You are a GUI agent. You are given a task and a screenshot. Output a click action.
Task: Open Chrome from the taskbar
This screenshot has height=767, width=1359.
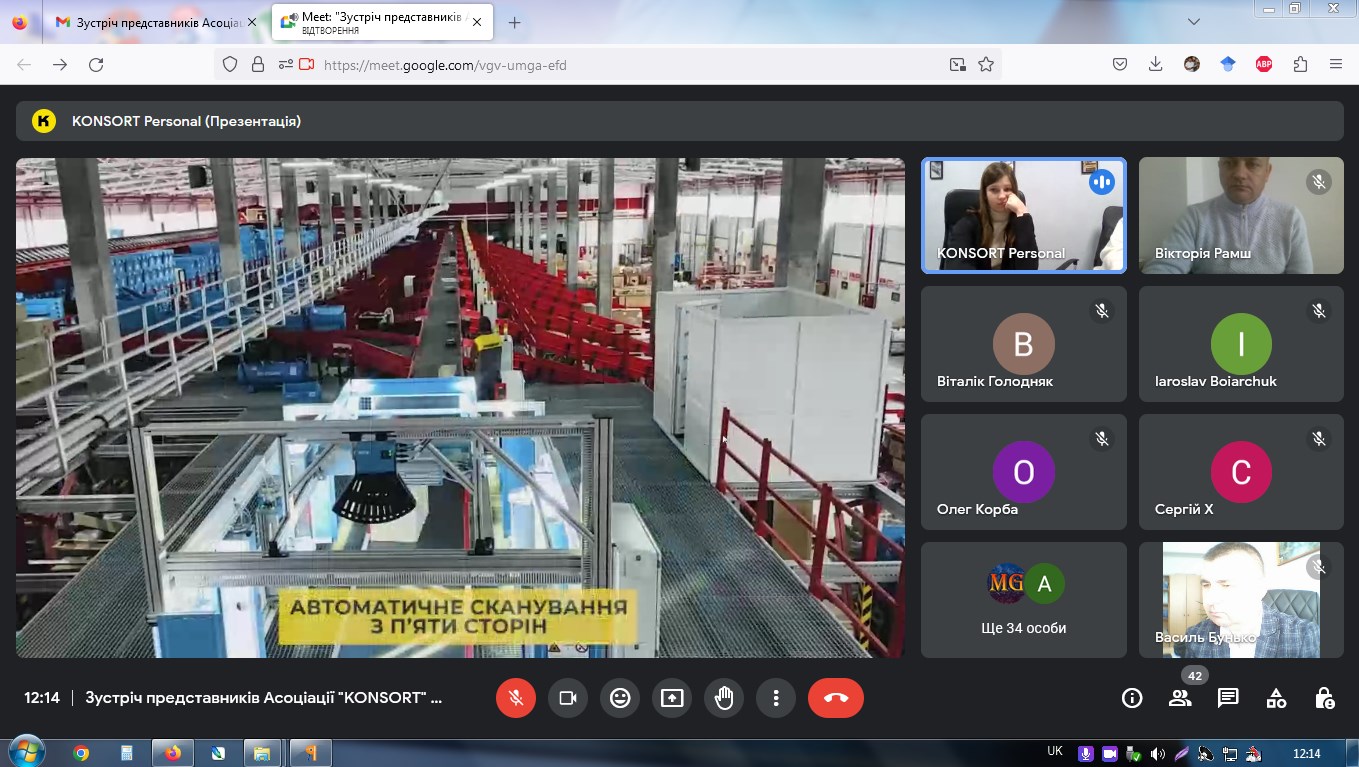82,753
